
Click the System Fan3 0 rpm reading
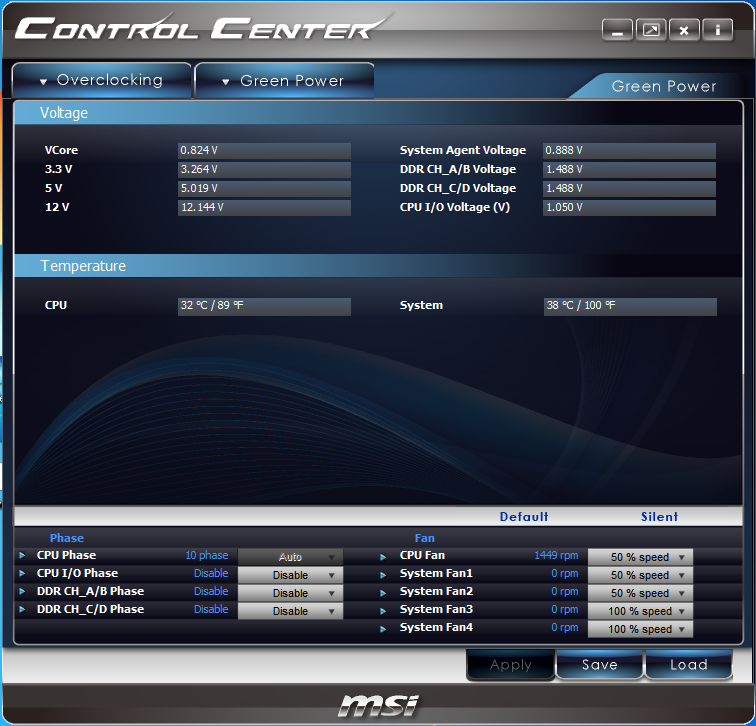(x=565, y=610)
